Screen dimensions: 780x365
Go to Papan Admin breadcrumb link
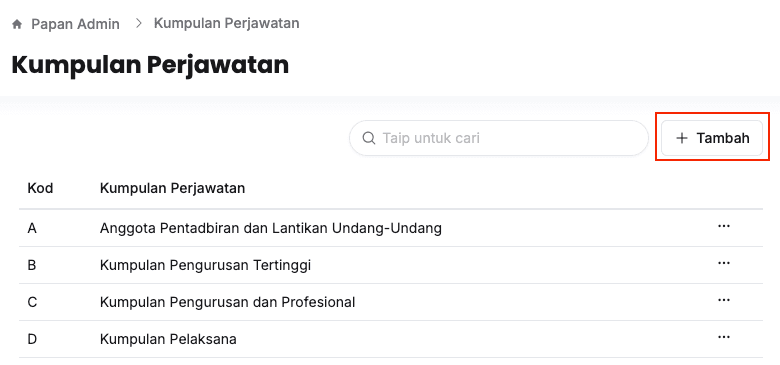75,24
